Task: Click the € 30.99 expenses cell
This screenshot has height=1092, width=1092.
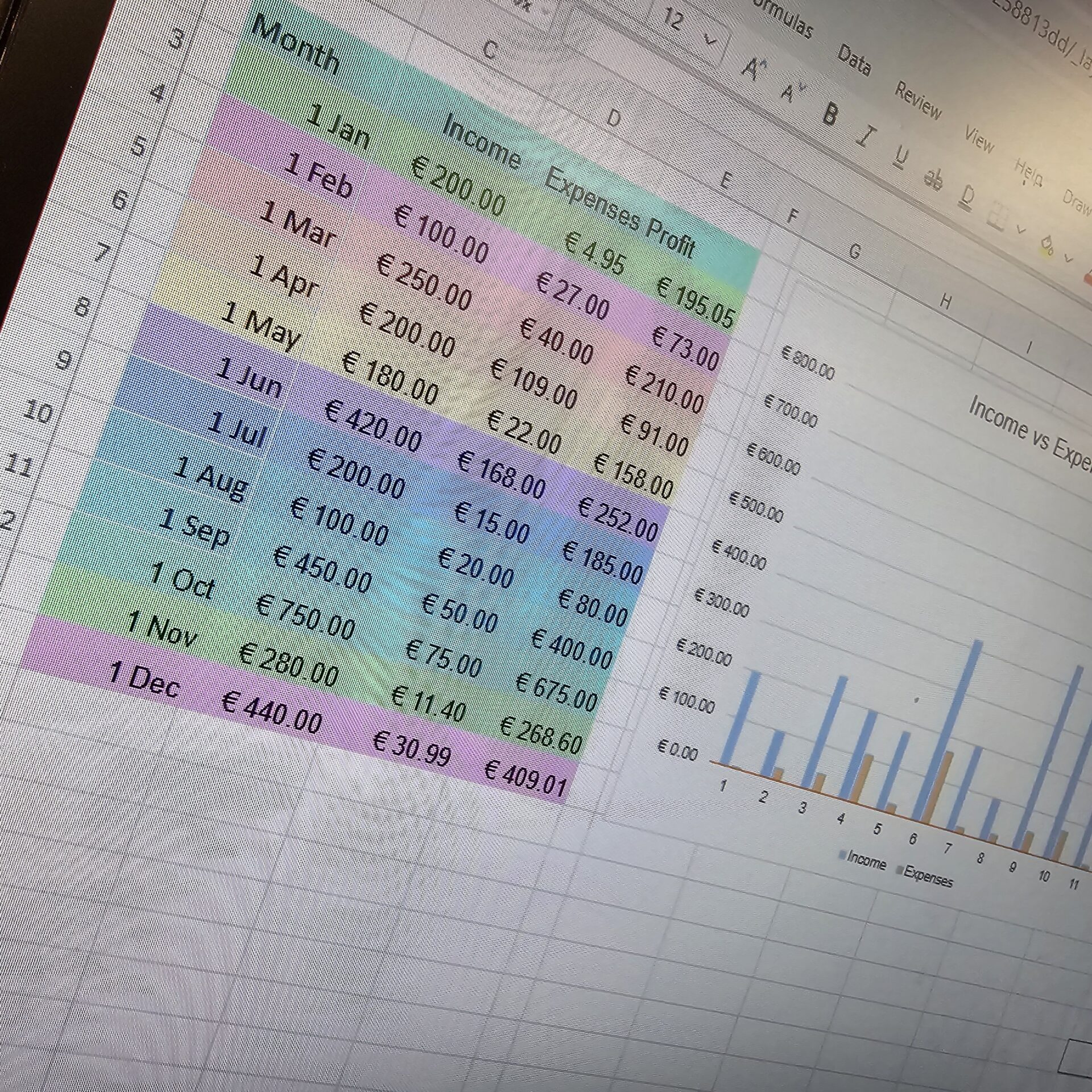Action: [x=412, y=748]
